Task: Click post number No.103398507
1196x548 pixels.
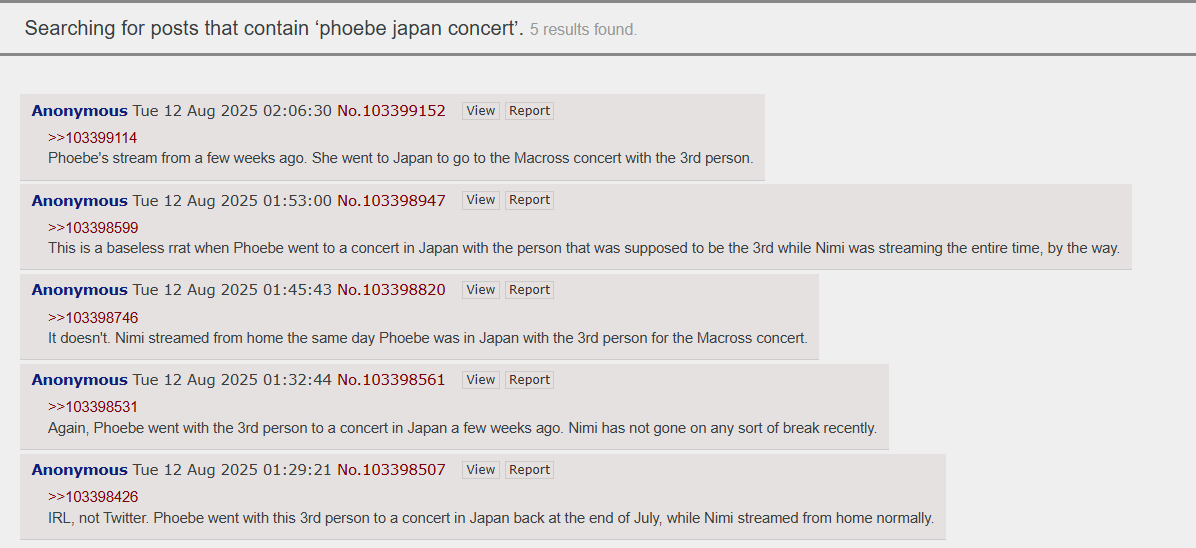Action: [x=391, y=470]
